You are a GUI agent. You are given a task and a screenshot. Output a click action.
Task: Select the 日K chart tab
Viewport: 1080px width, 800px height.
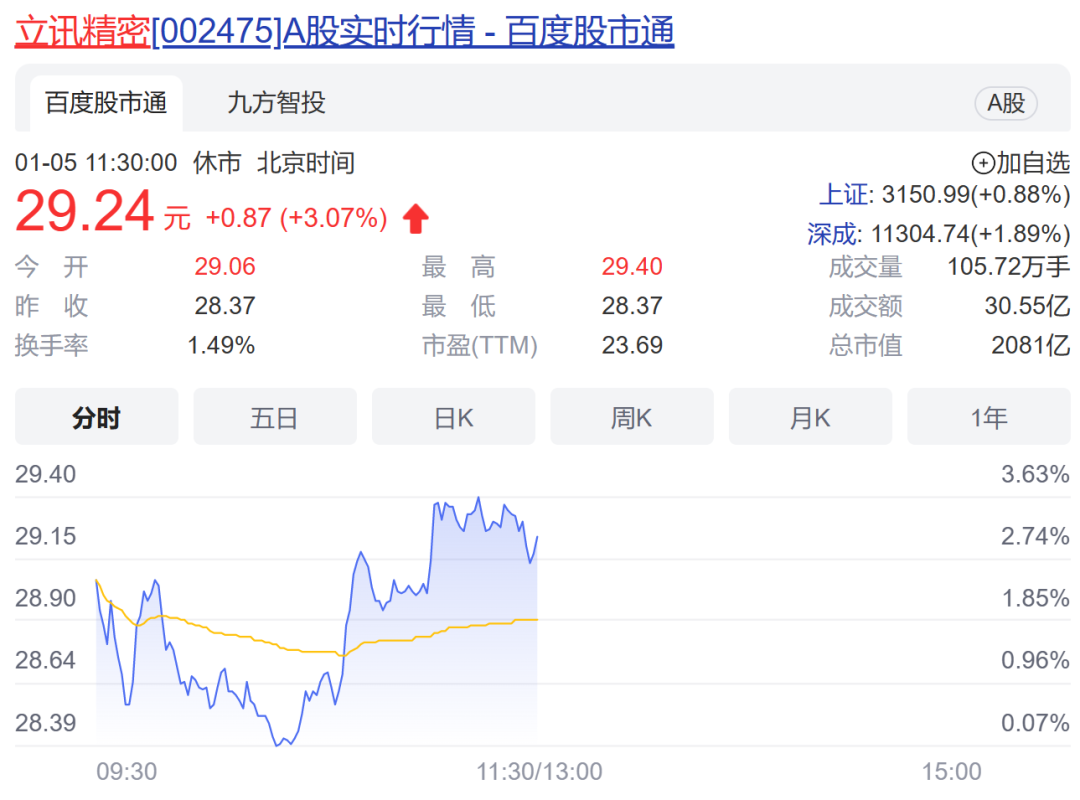(453, 417)
